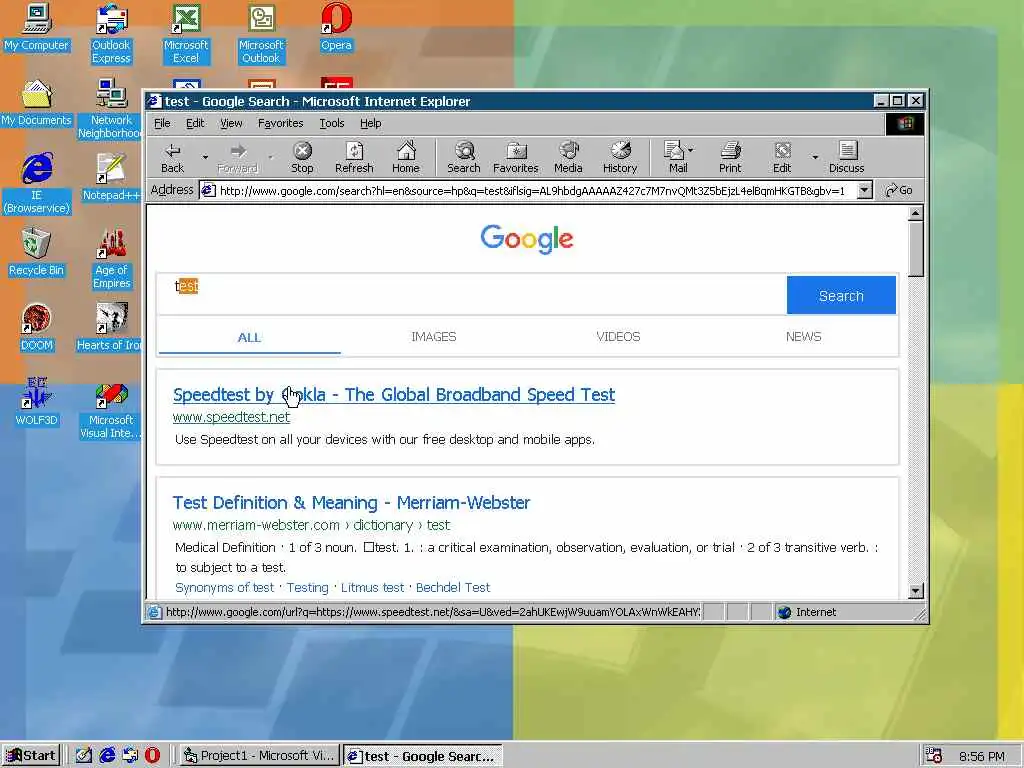Open Mail button dropdown arrow
Screen dimensions: 1024x768
pos(691,150)
